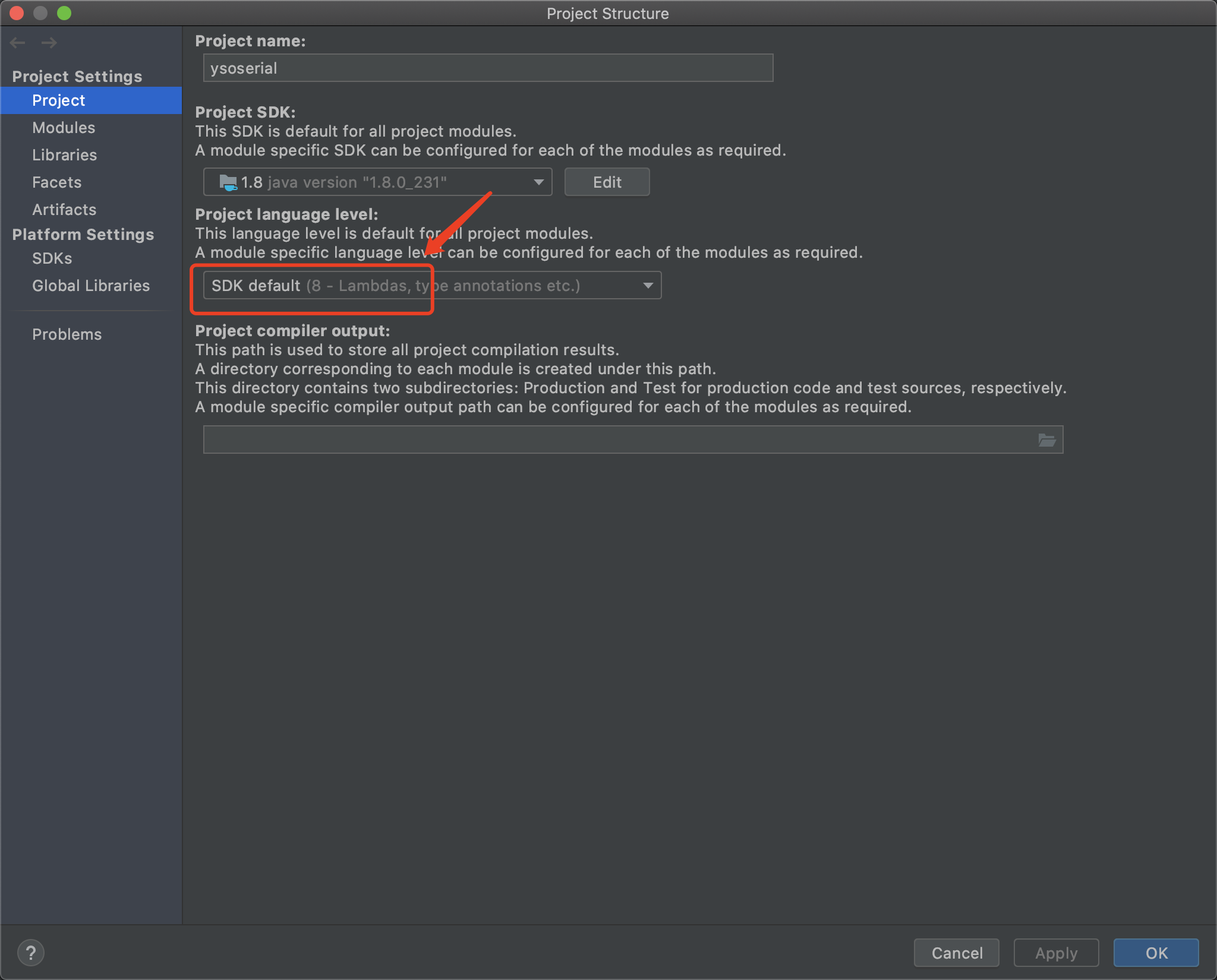Image resolution: width=1217 pixels, height=980 pixels.
Task: Select Global Libraries in sidebar
Action: click(91, 286)
